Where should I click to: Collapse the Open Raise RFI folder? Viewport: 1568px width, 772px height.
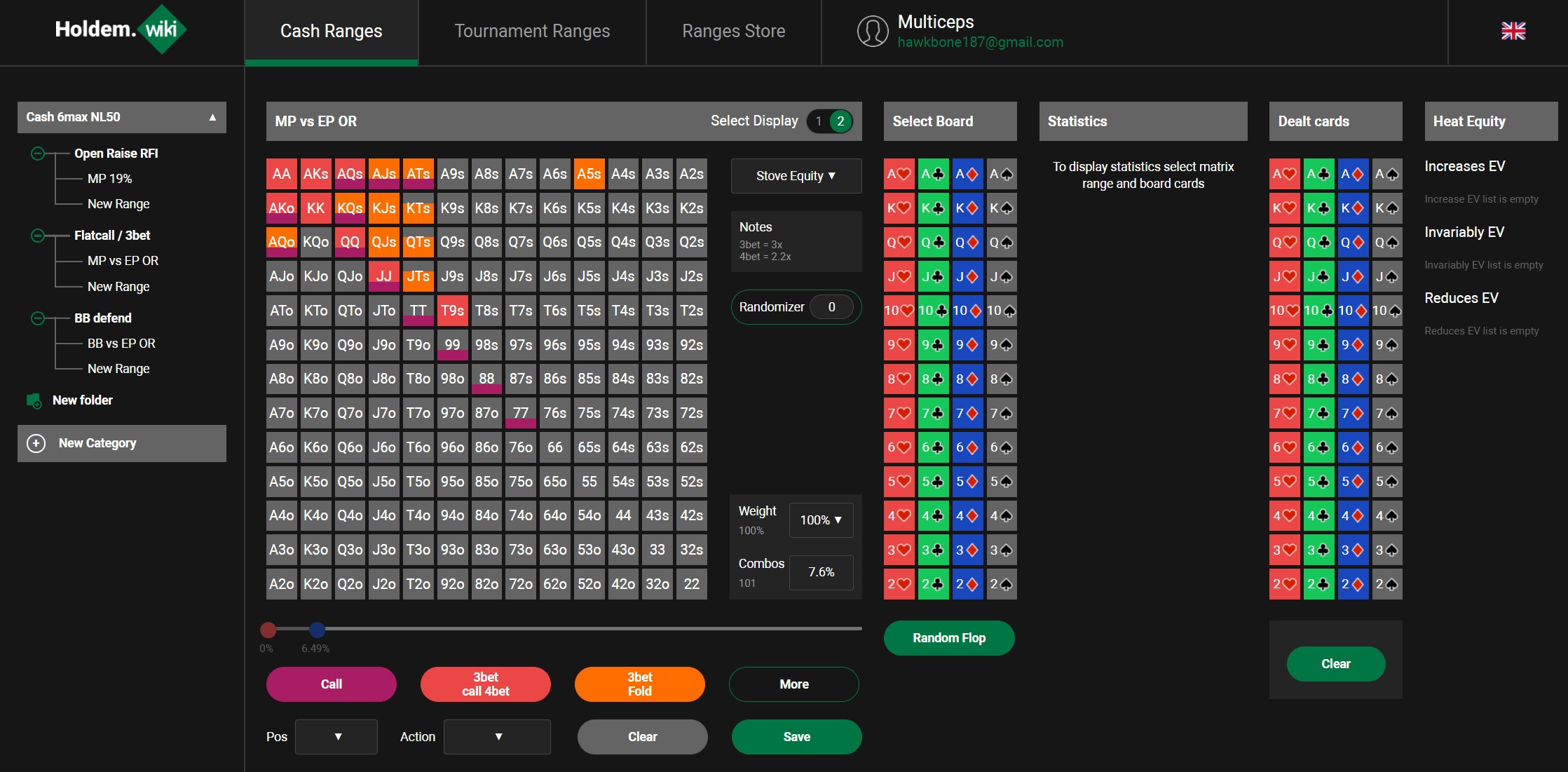pos(38,154)
